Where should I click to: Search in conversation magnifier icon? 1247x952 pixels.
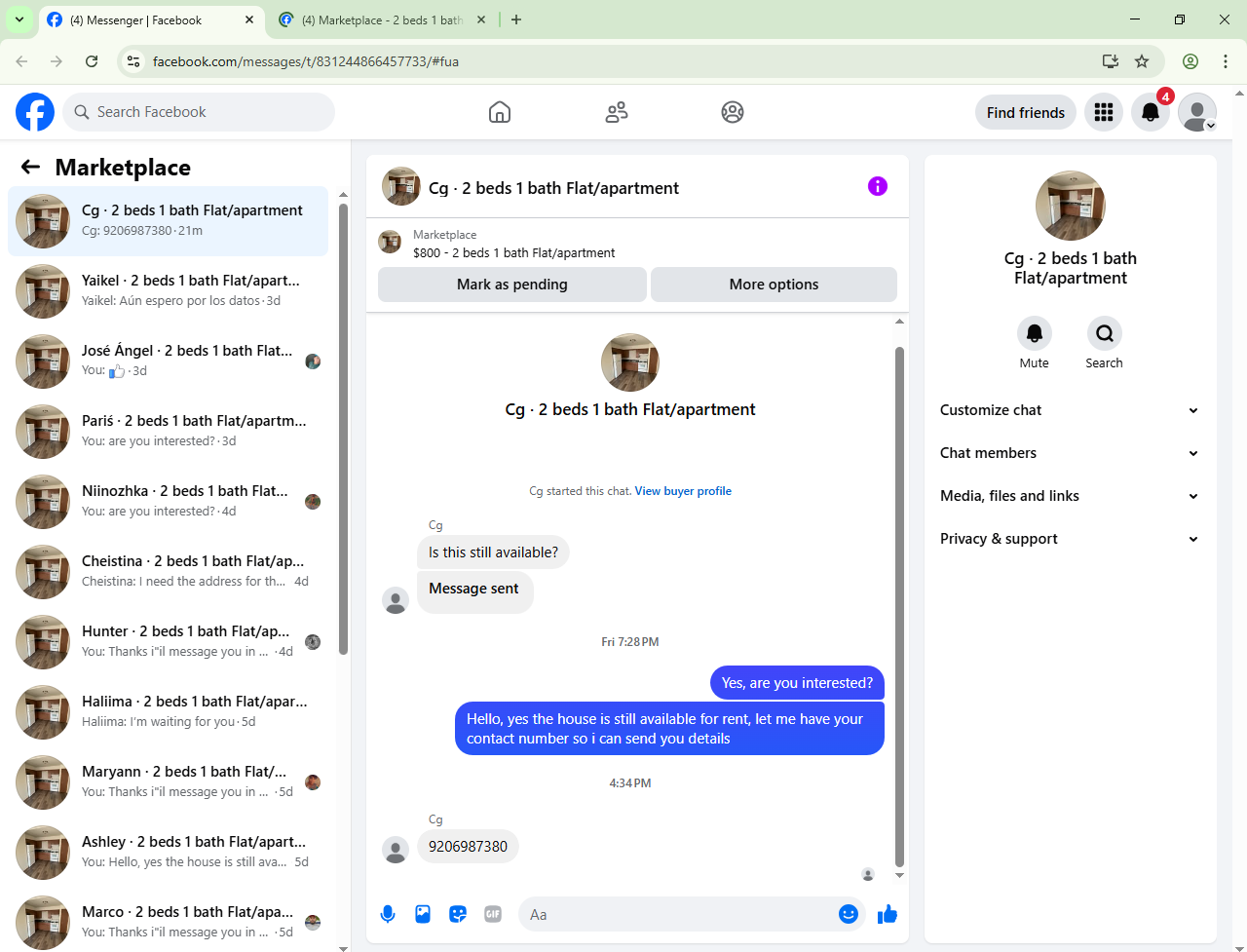coord(1105,333)
